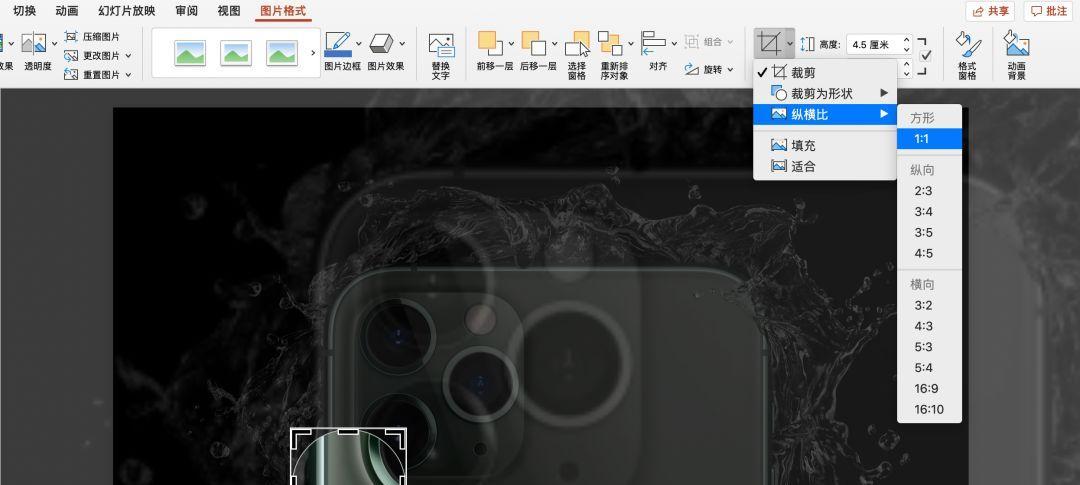The image size is (1080, 485).
Task: Select the 3:5 portrait ratio
Action: point(929,232)
